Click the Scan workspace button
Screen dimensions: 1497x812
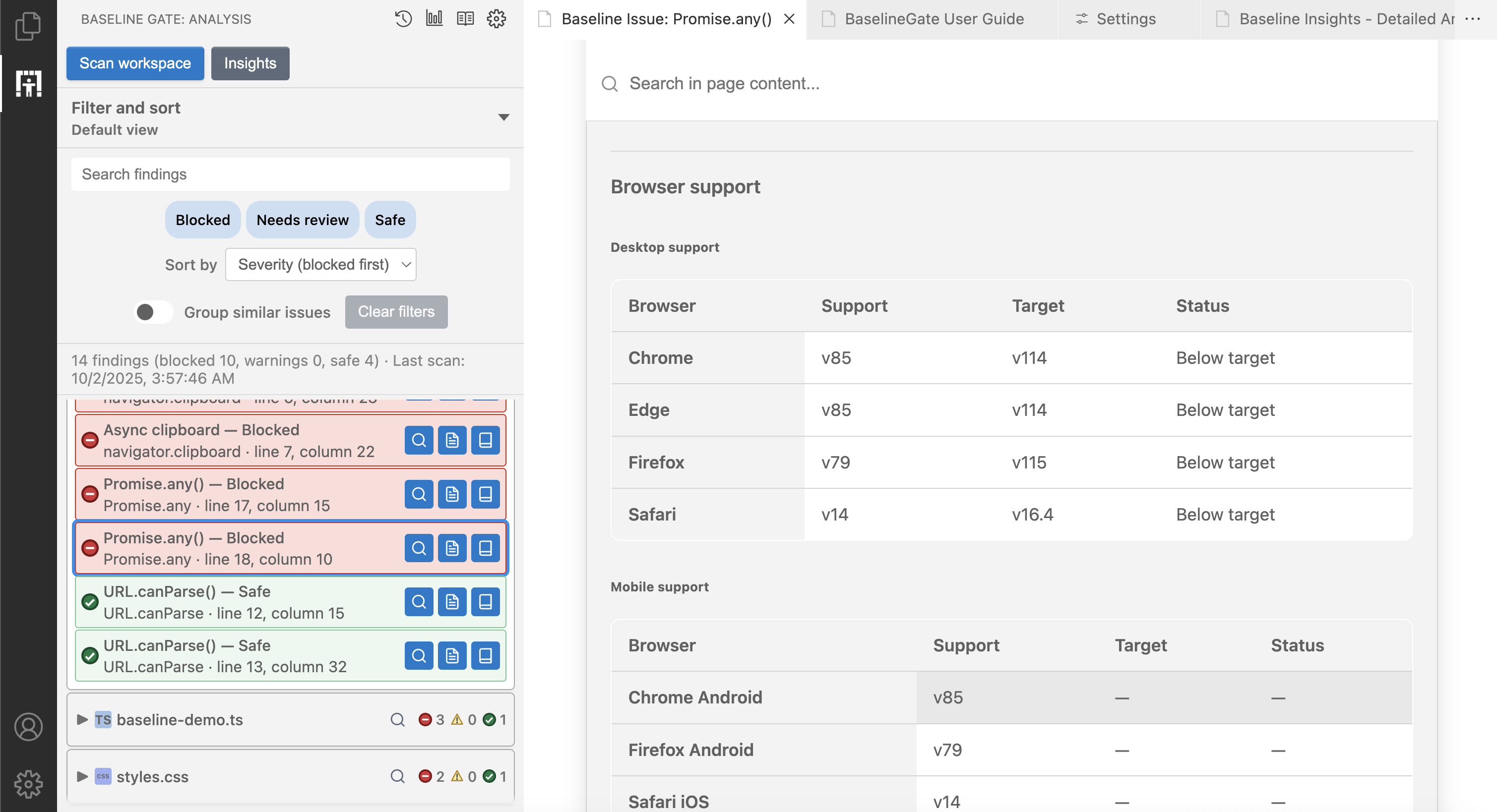135,63
